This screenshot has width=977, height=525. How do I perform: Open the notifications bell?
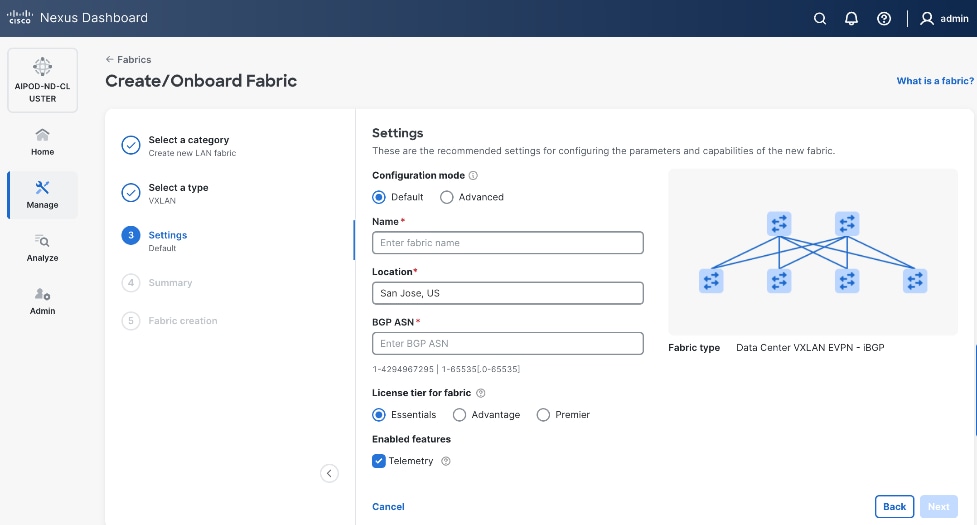[851, 18]
